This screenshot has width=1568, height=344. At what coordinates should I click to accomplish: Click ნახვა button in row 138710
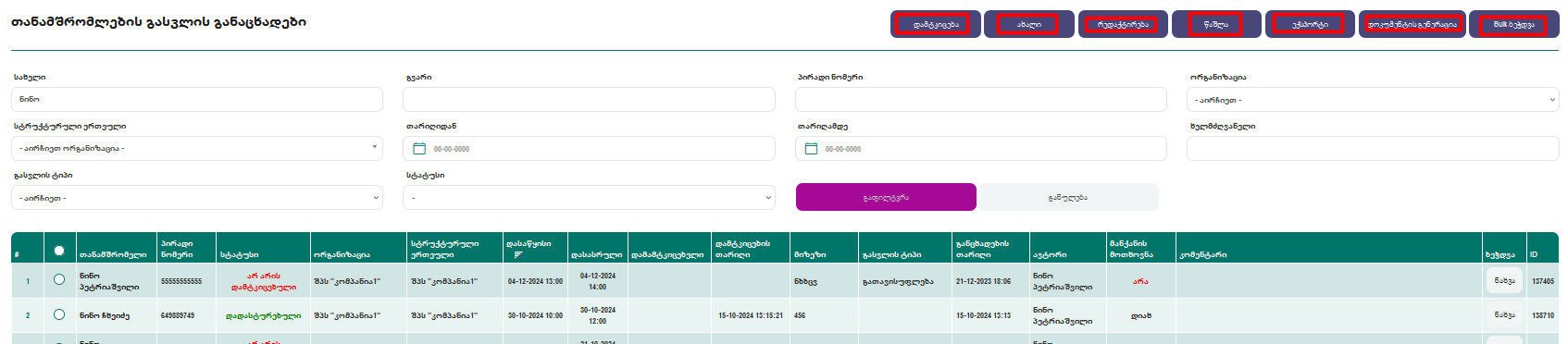1504,315
